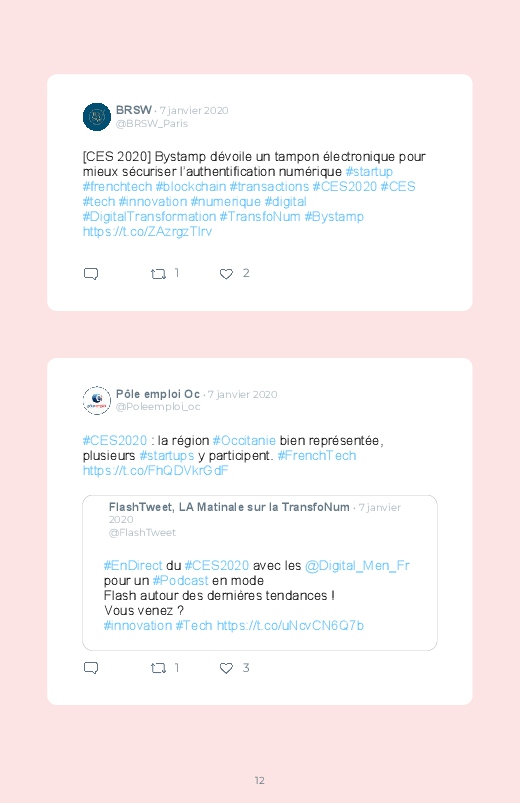
Task: Open the t.co/ZAzrgzTIrv link
Action: point(147,231)
